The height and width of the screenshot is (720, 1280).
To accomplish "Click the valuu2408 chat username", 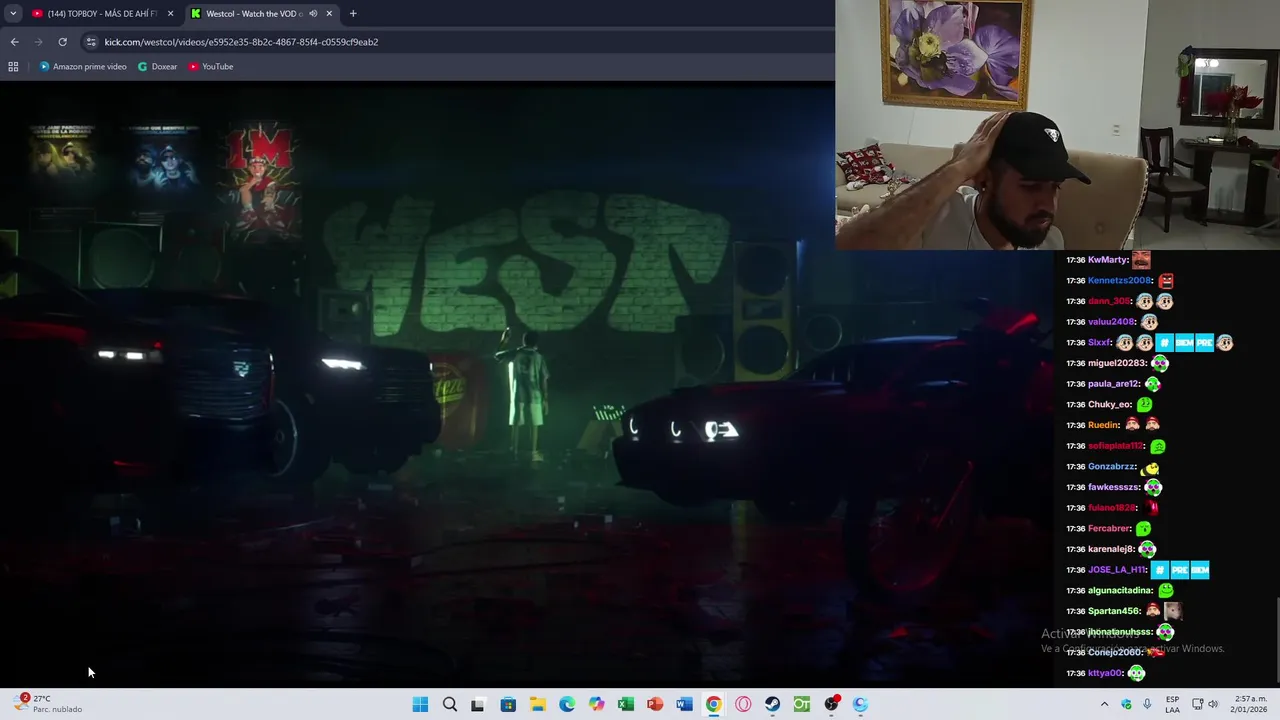I will (x=1111, y=322).
